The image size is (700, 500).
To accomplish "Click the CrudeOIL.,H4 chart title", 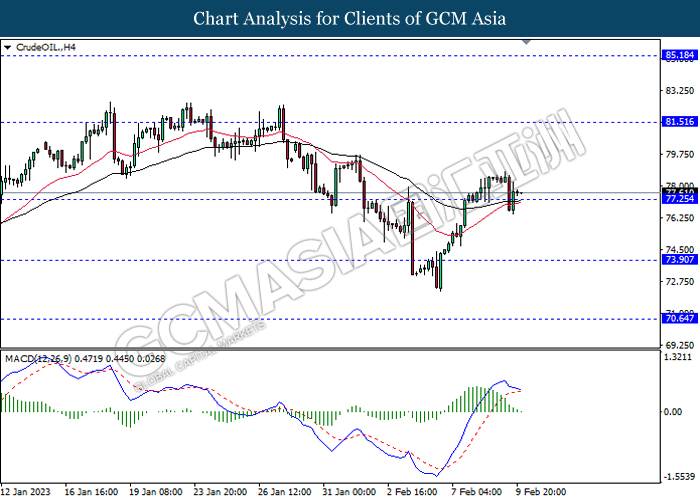I will [x=46, y=47].
